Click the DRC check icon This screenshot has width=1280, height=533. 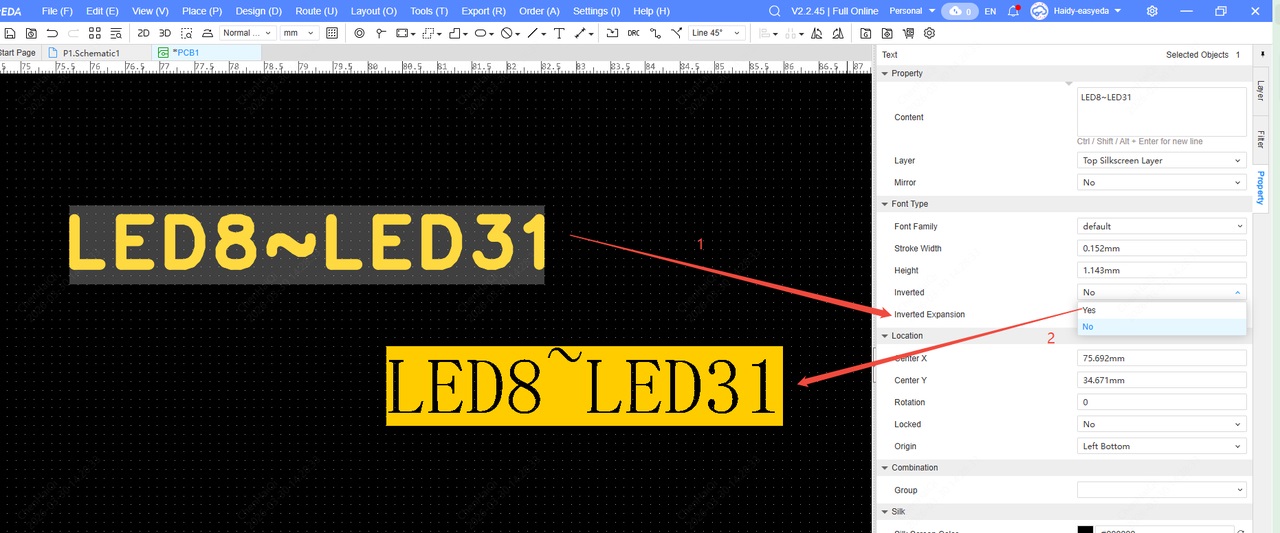point(633,33)
